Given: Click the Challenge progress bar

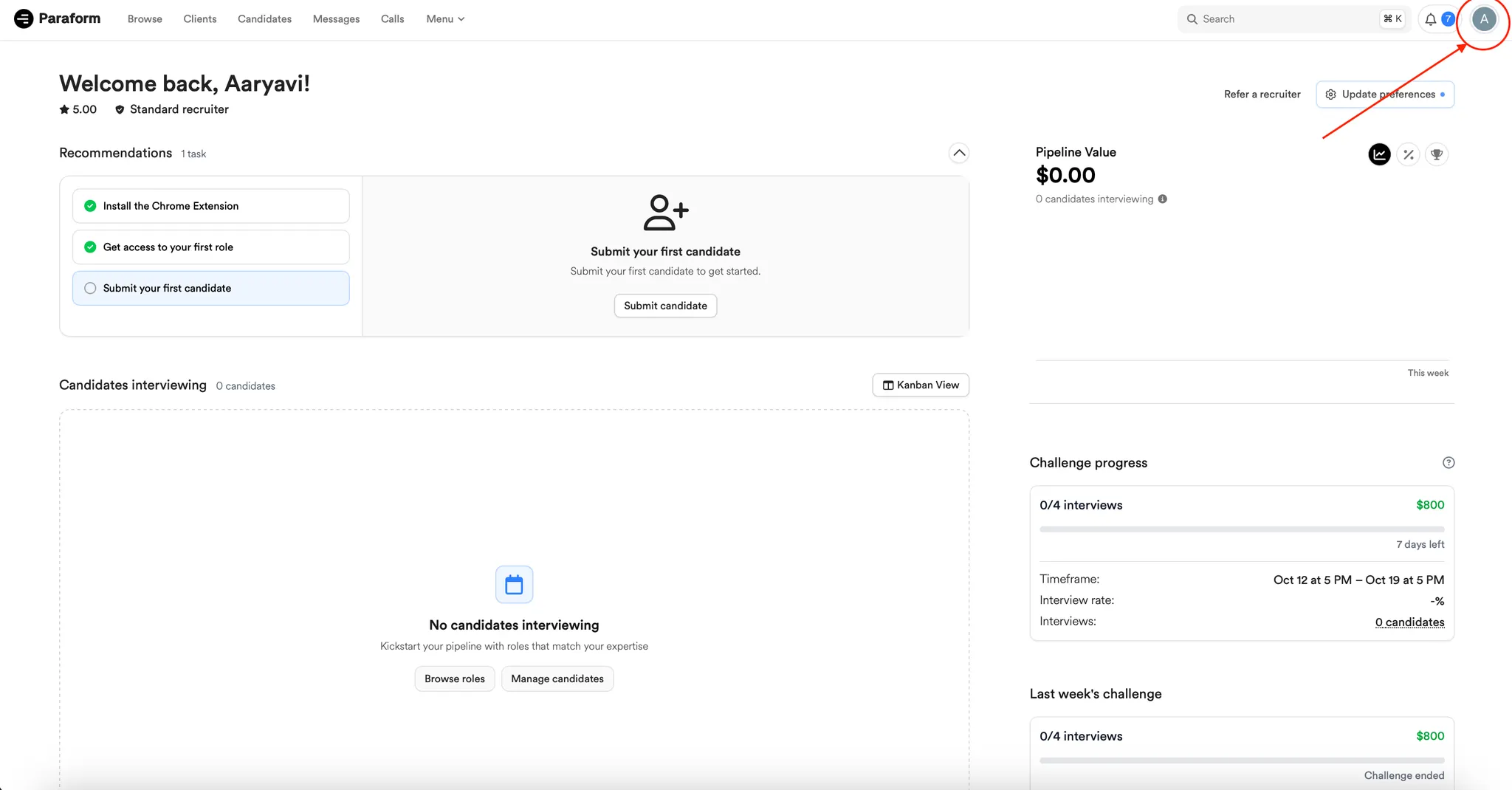Looking at the screenshot, I should click(1242, 529).
